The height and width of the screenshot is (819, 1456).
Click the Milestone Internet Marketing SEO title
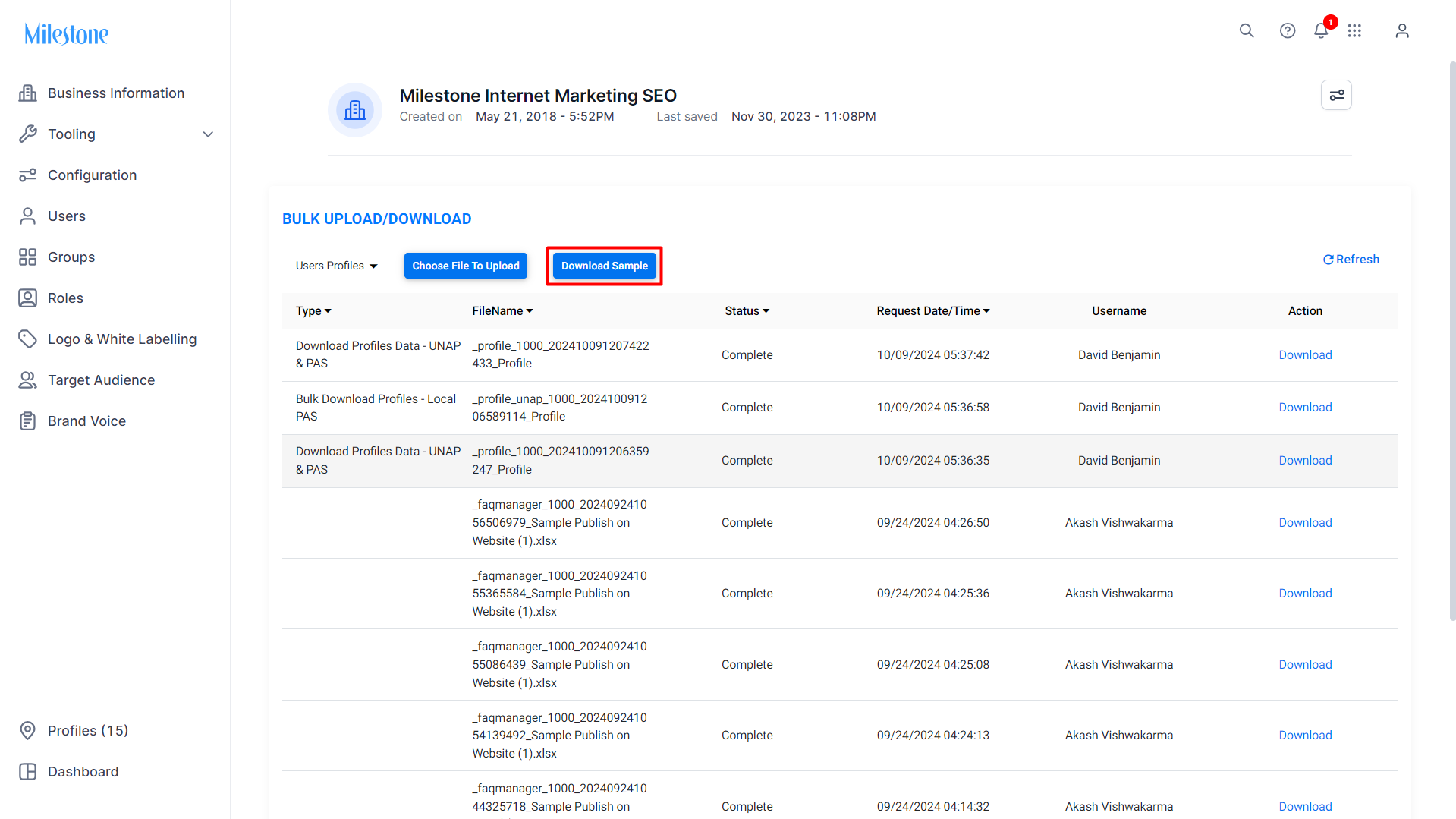click(x=538, y=96)
